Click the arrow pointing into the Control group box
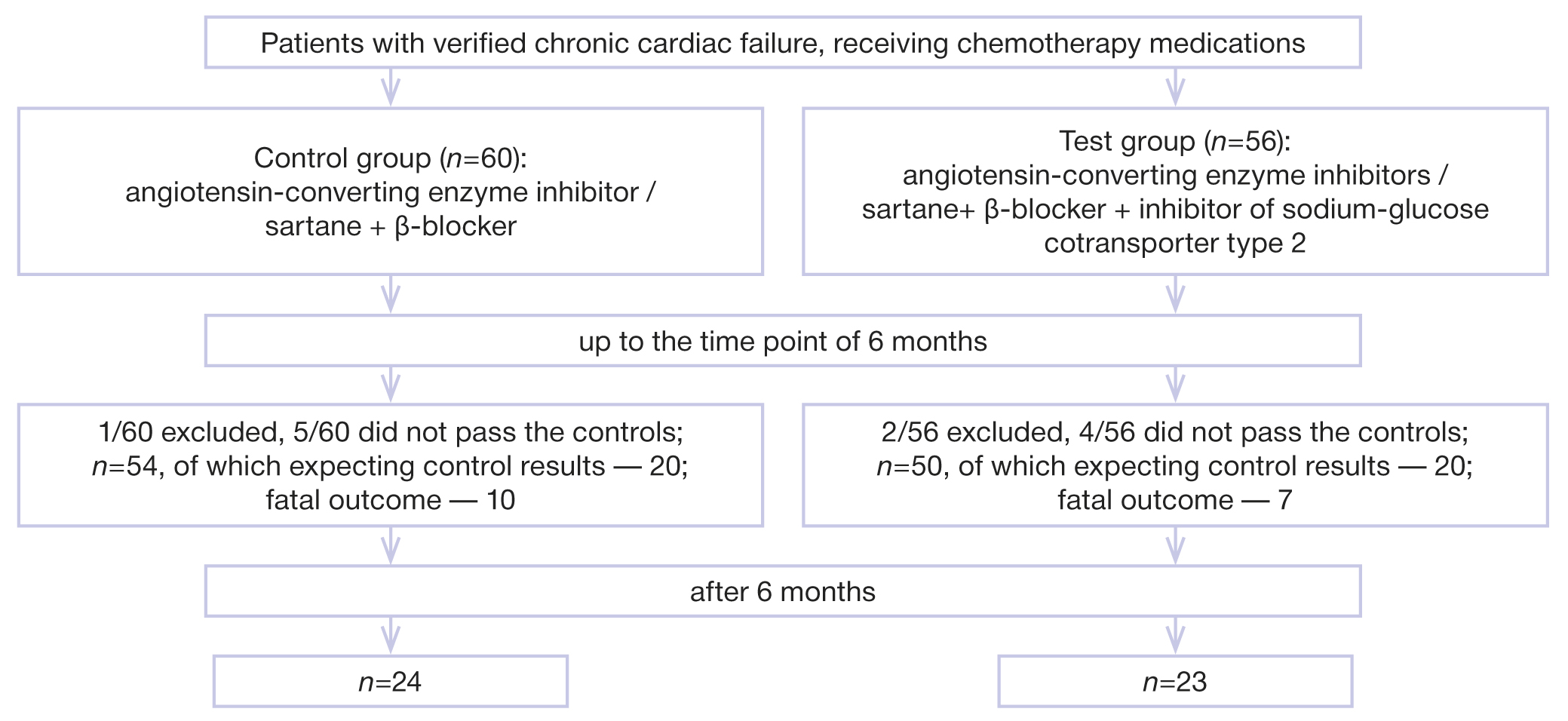This screenshot has height=721, width=1568. pos(390,87)
